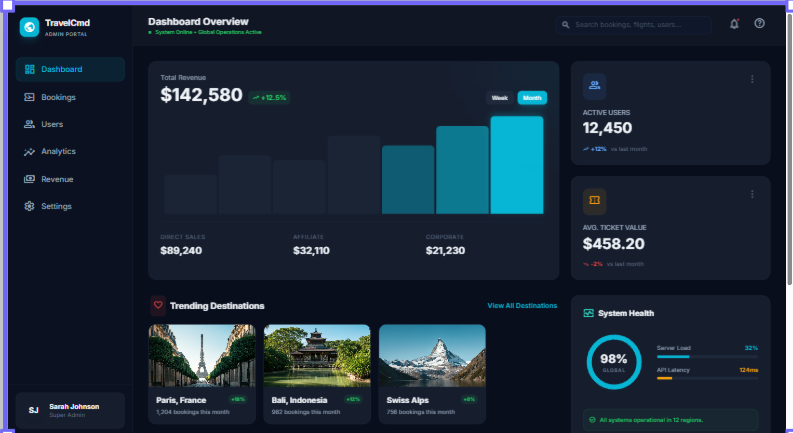Click the Trending Destinations heart icon
The width and height of the screenshot is (793, 433).
(157, 305)
